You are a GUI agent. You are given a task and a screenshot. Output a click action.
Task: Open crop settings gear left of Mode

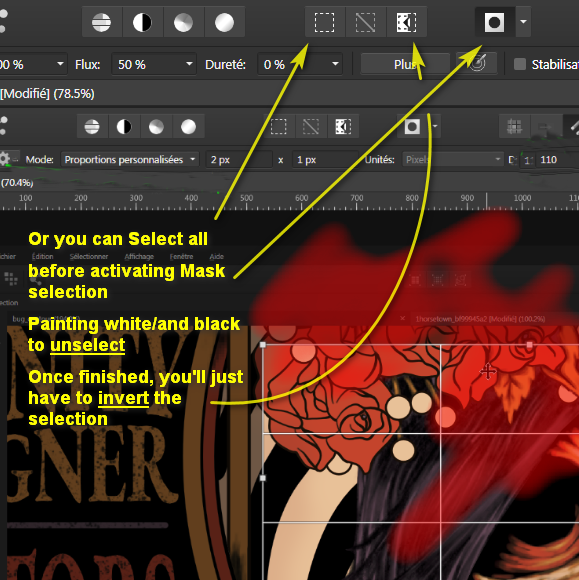tap(5, 159)
